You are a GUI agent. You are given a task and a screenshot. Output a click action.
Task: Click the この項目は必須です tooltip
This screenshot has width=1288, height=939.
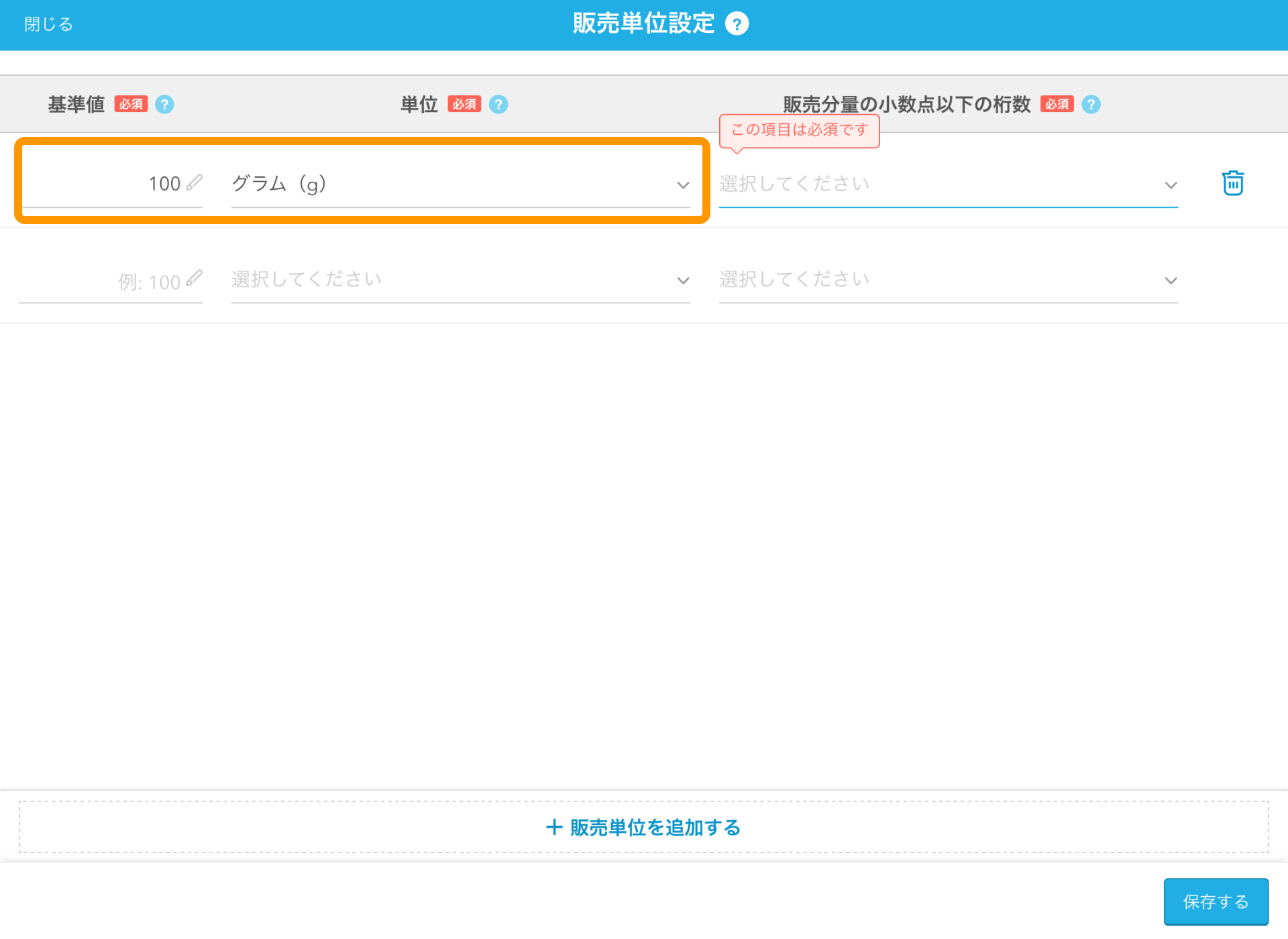(x=799, y=131)
